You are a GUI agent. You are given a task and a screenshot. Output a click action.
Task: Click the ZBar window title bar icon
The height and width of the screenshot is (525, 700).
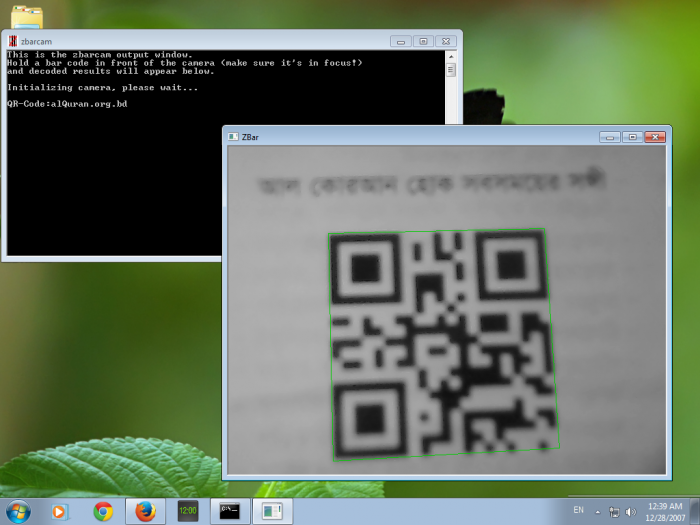click(233, 137)
